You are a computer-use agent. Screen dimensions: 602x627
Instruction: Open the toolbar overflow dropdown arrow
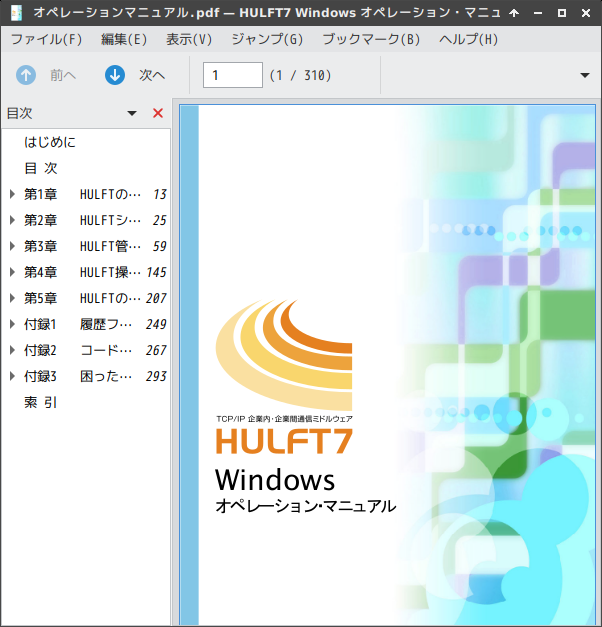[x=585, y=75]
